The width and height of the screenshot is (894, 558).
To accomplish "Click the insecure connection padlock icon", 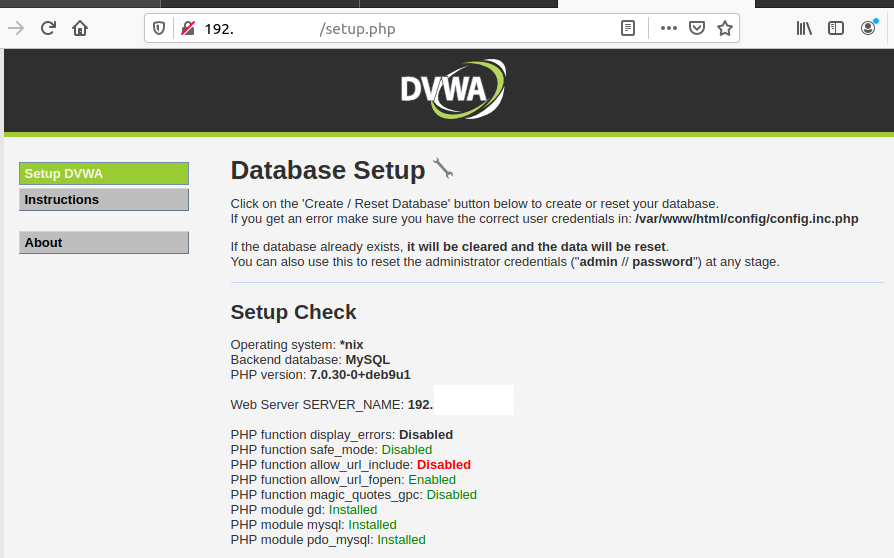I will [188, 28].
